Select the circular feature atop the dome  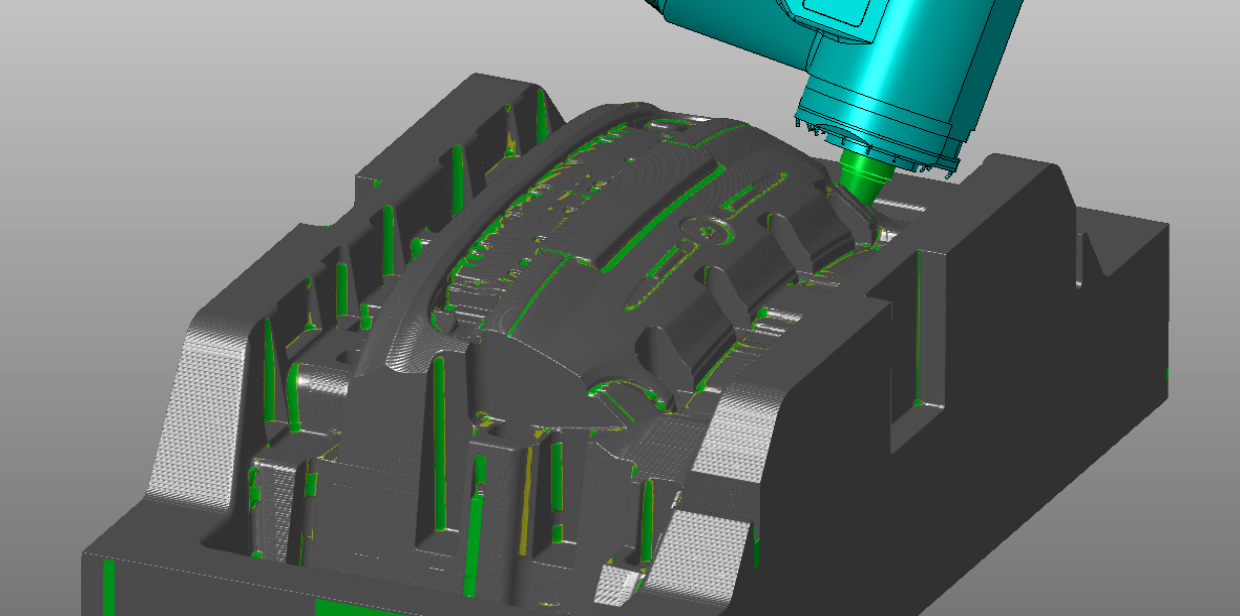[x=698, y=227]
